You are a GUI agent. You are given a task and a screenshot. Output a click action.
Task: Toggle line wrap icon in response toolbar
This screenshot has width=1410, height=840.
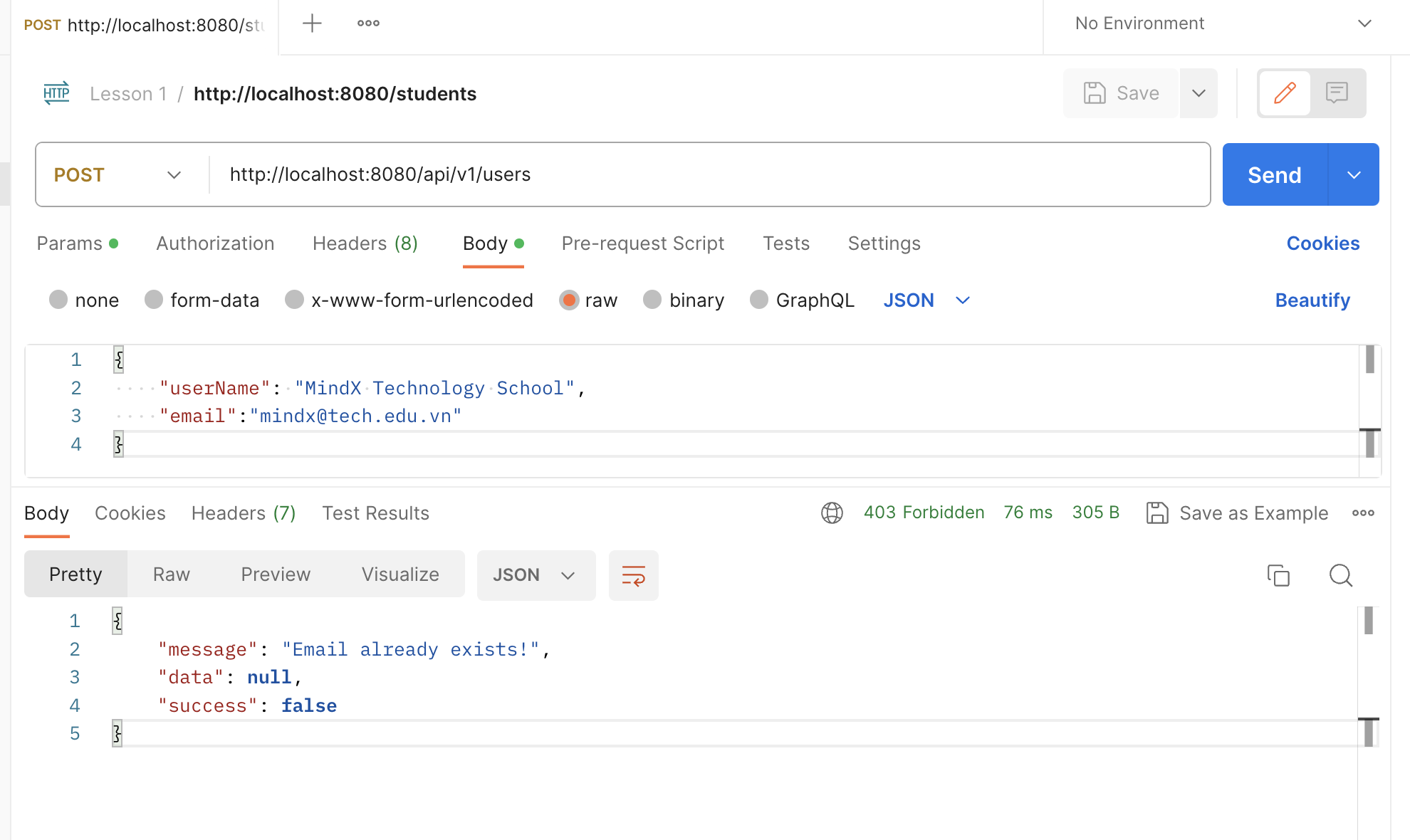click(x=633, y=575)
